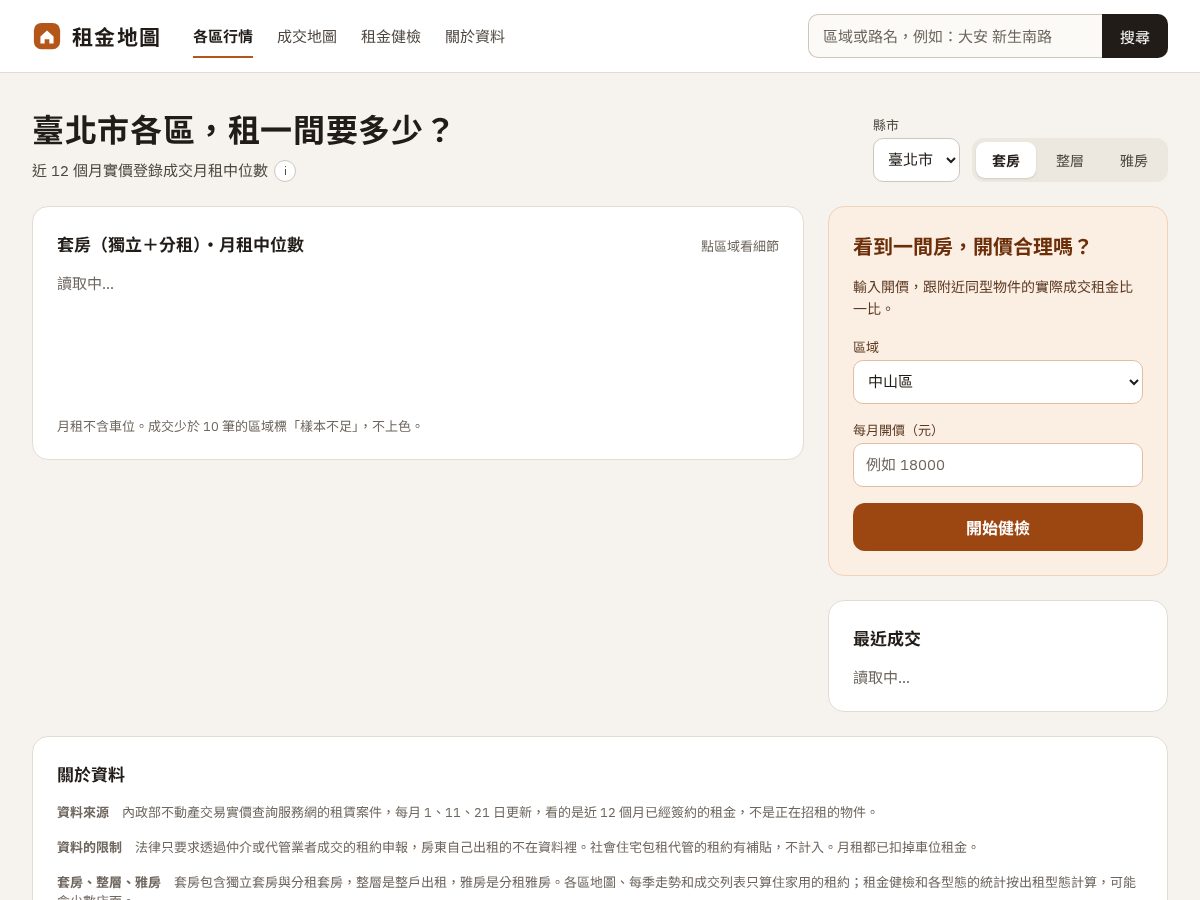Select the 整層 type toggle

point(1070,160)
